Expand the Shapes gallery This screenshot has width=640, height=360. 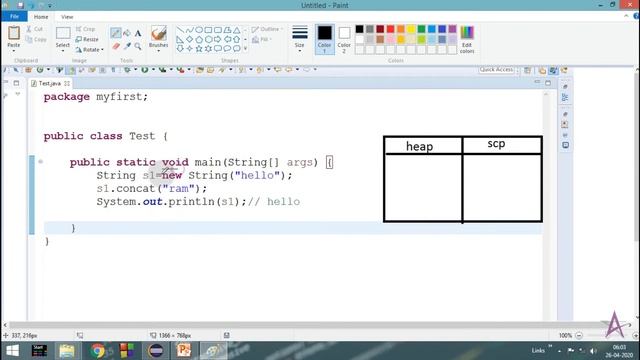coord(245,49)
